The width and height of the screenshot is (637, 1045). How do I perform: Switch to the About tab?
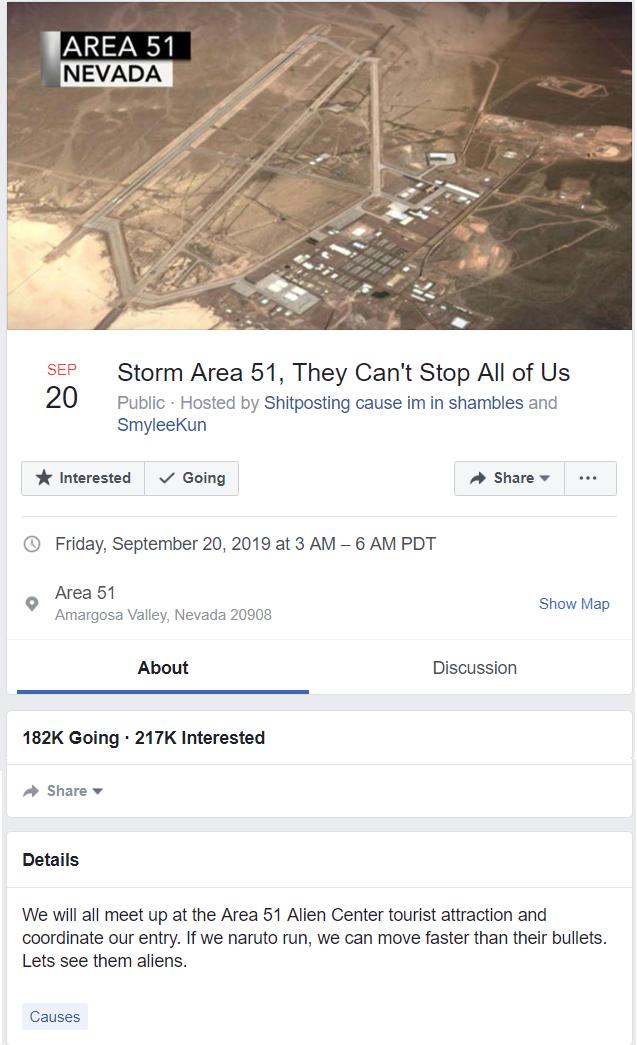(163, 668)
